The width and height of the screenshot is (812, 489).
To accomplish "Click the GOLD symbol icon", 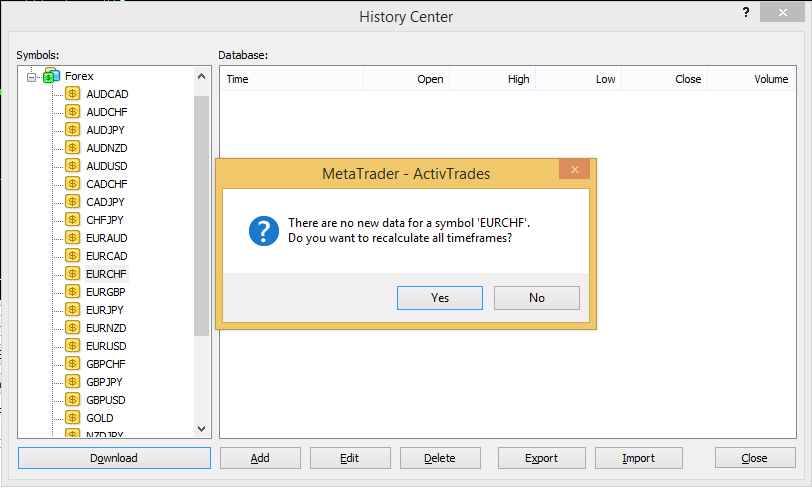I will click(x=72, y=418).
